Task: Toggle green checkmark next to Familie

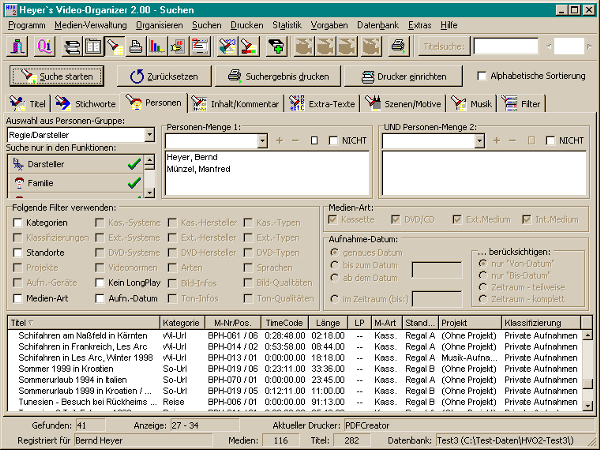Action: point(134,183)
